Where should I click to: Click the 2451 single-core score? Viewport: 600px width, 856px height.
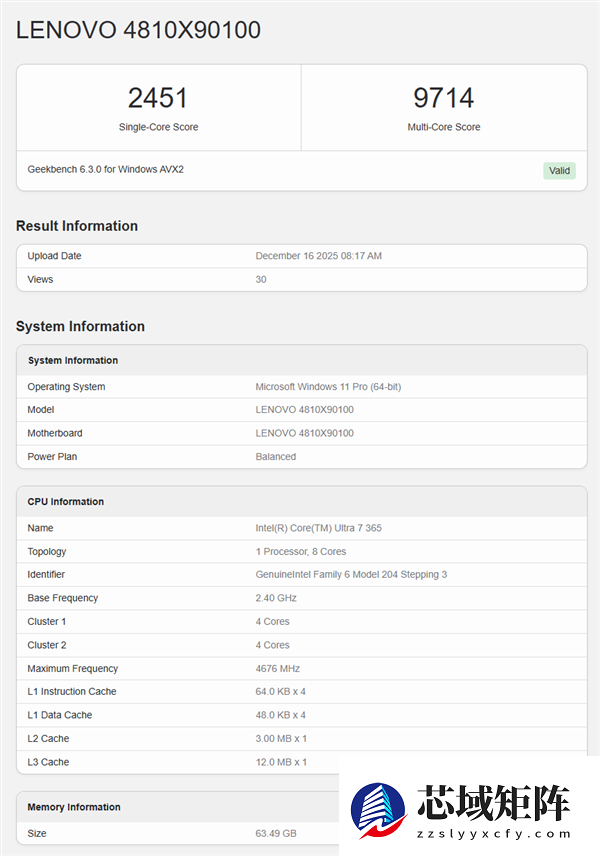(158, 98)
